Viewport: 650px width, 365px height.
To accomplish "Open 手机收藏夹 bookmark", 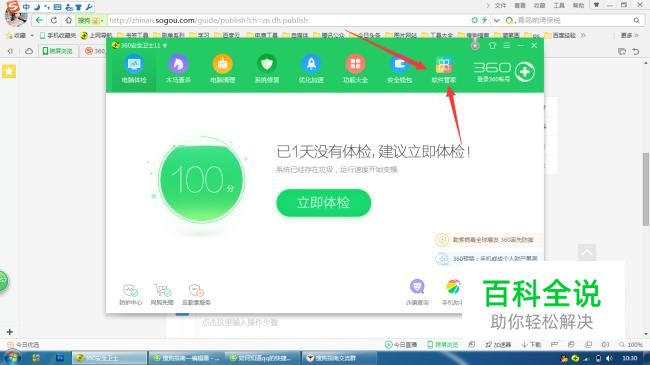I will 58,36.
